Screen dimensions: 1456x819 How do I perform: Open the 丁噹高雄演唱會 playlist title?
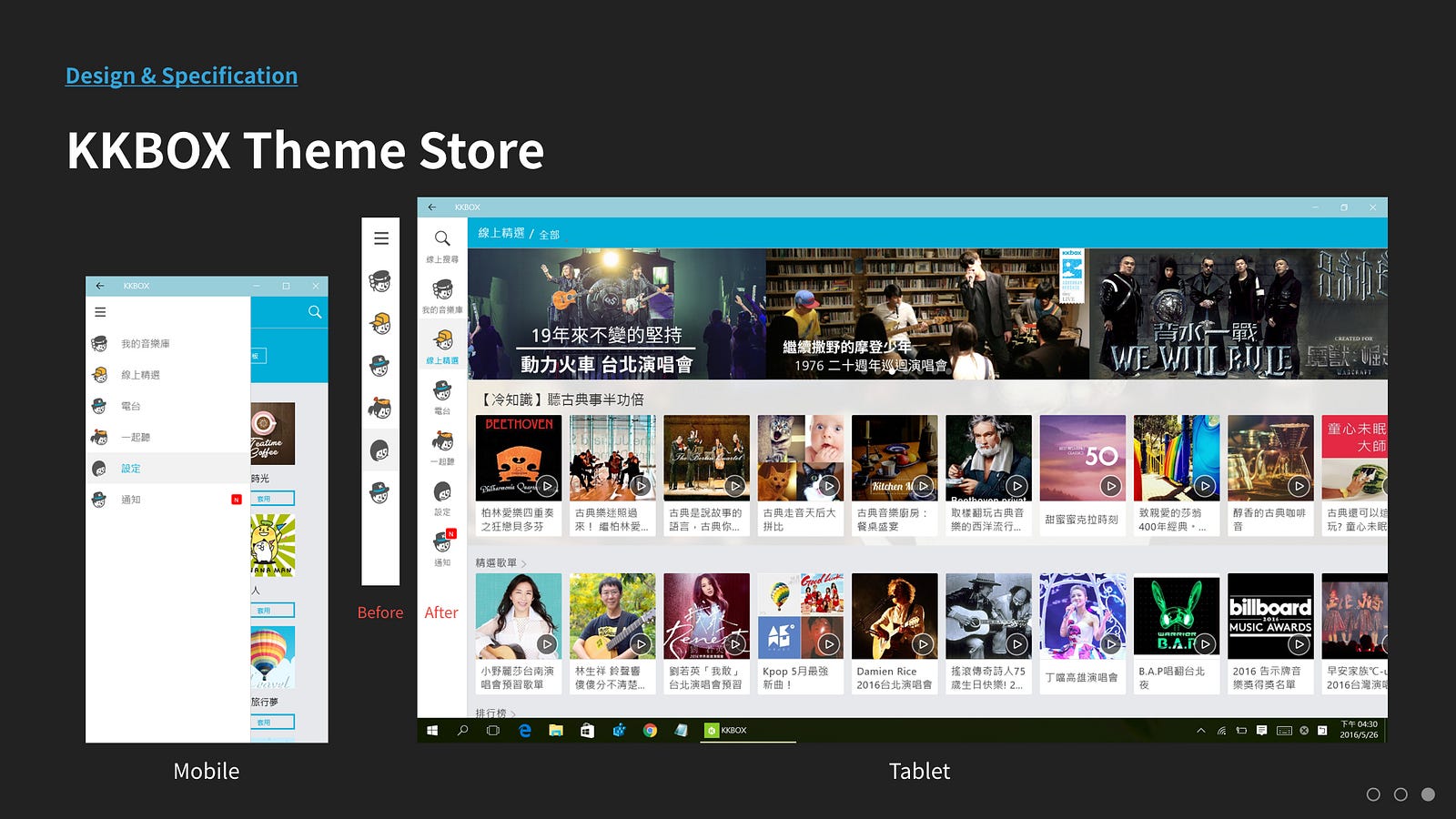click(1081, 678)
